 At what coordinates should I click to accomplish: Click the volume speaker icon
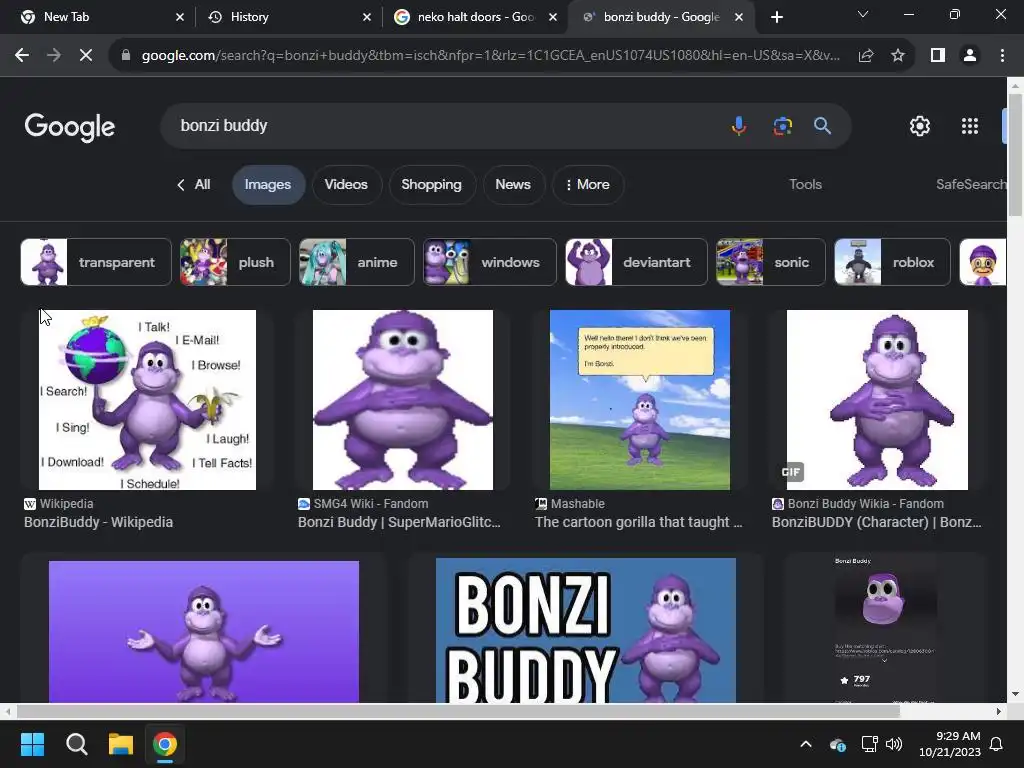point(894,744)
